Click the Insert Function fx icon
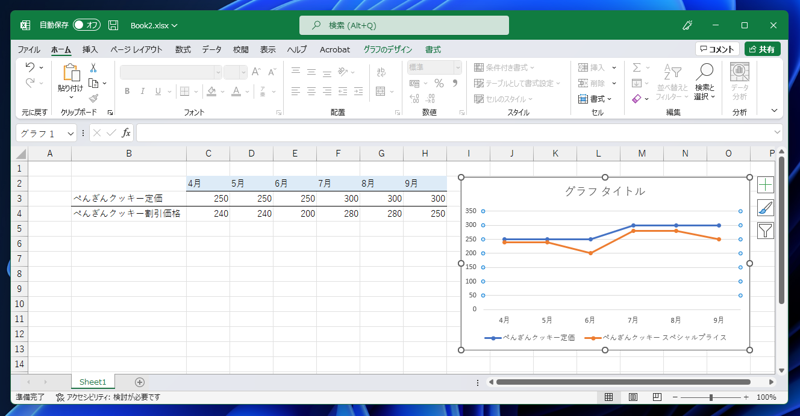Screen dimensions: 800x416 126,133
